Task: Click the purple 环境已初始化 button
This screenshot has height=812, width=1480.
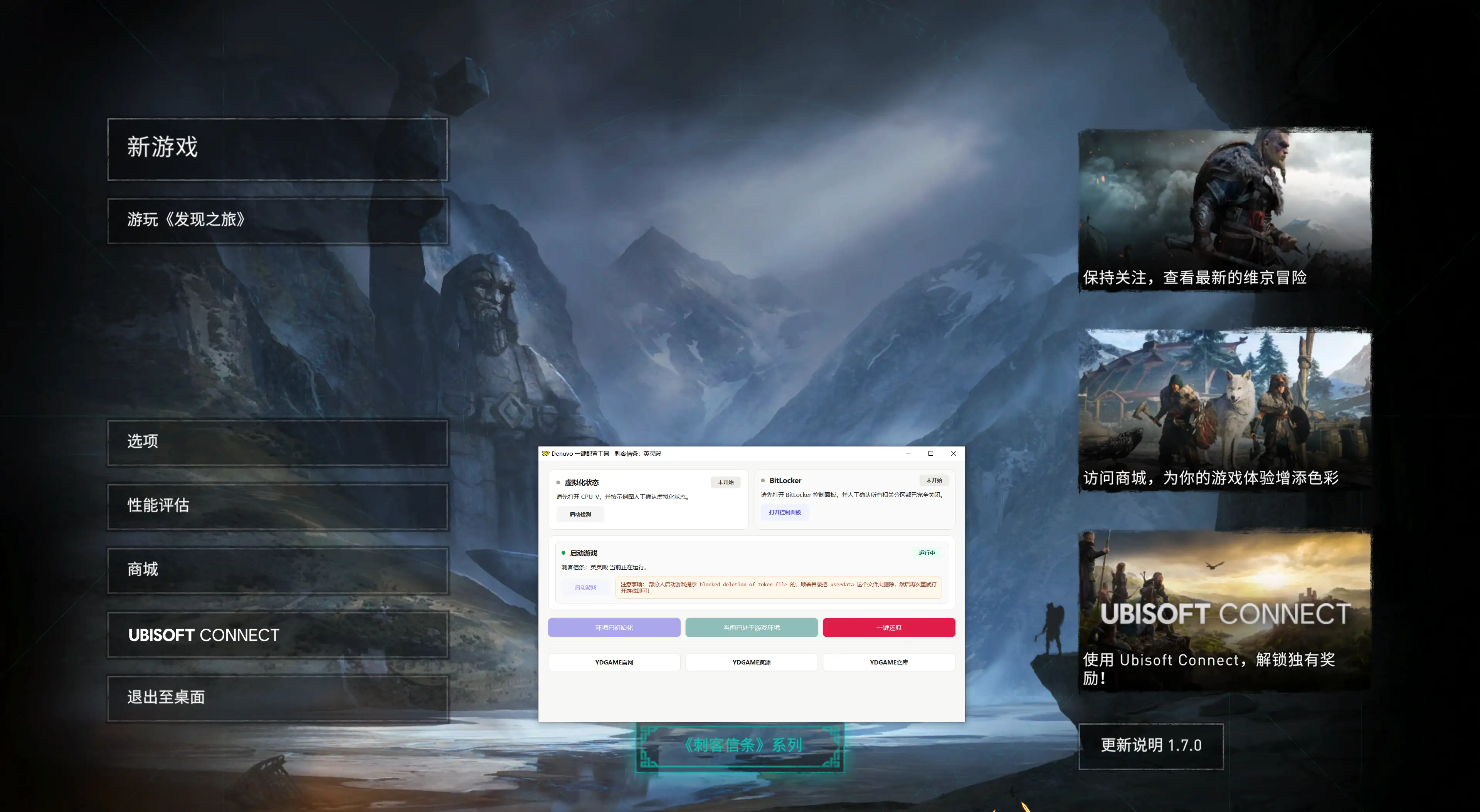Action: (x=614, y=627)
